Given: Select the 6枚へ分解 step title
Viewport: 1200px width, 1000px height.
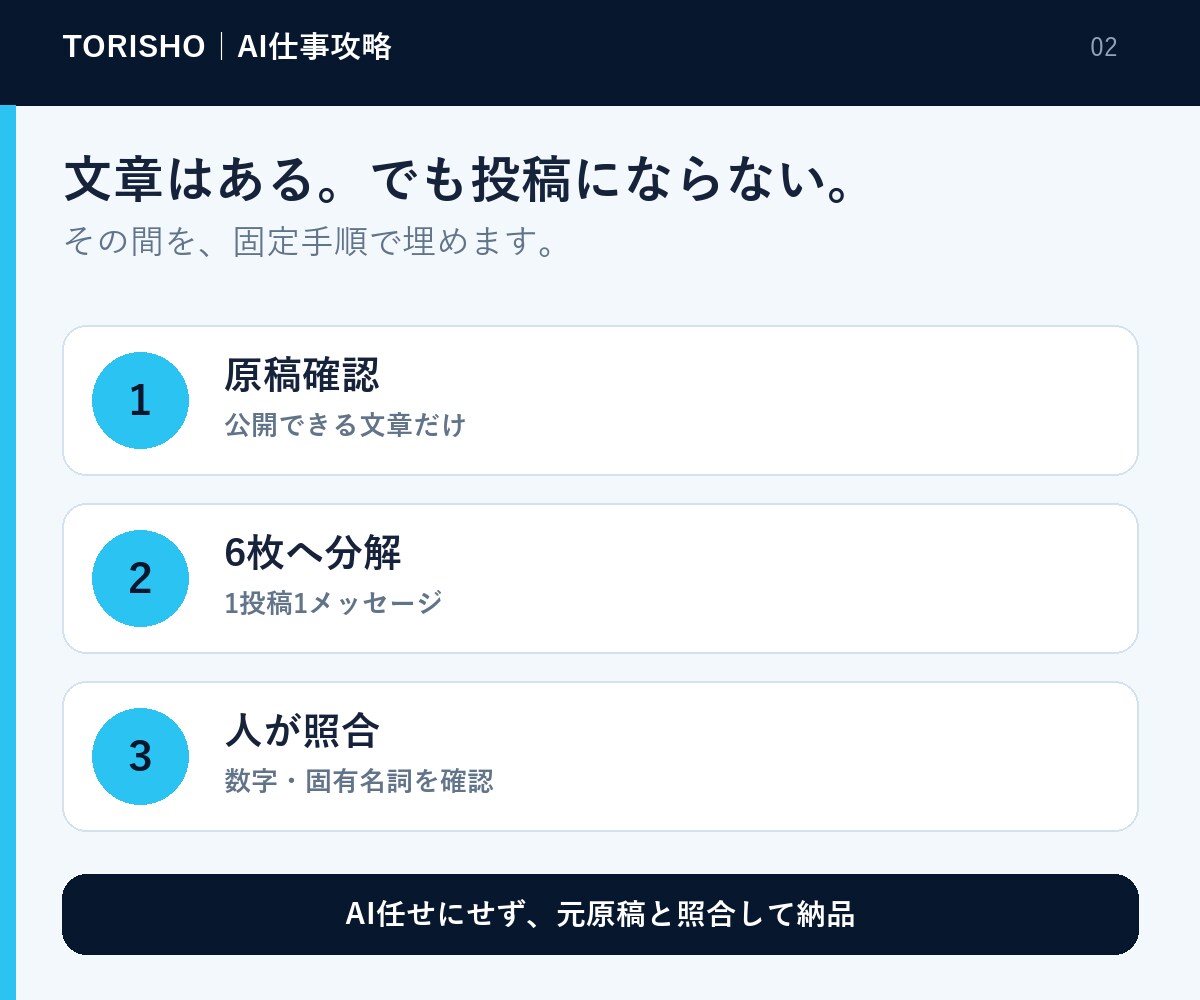Looking at the screenshot, I should 313,553.
